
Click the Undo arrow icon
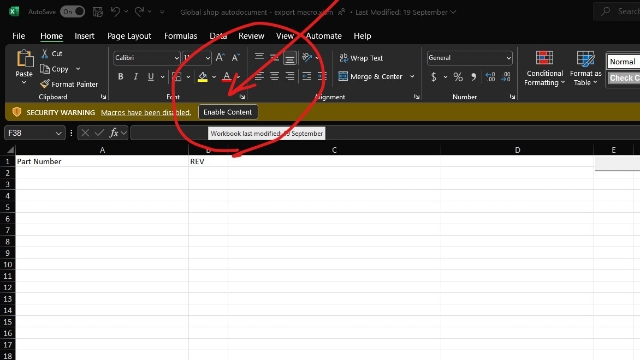116,12
